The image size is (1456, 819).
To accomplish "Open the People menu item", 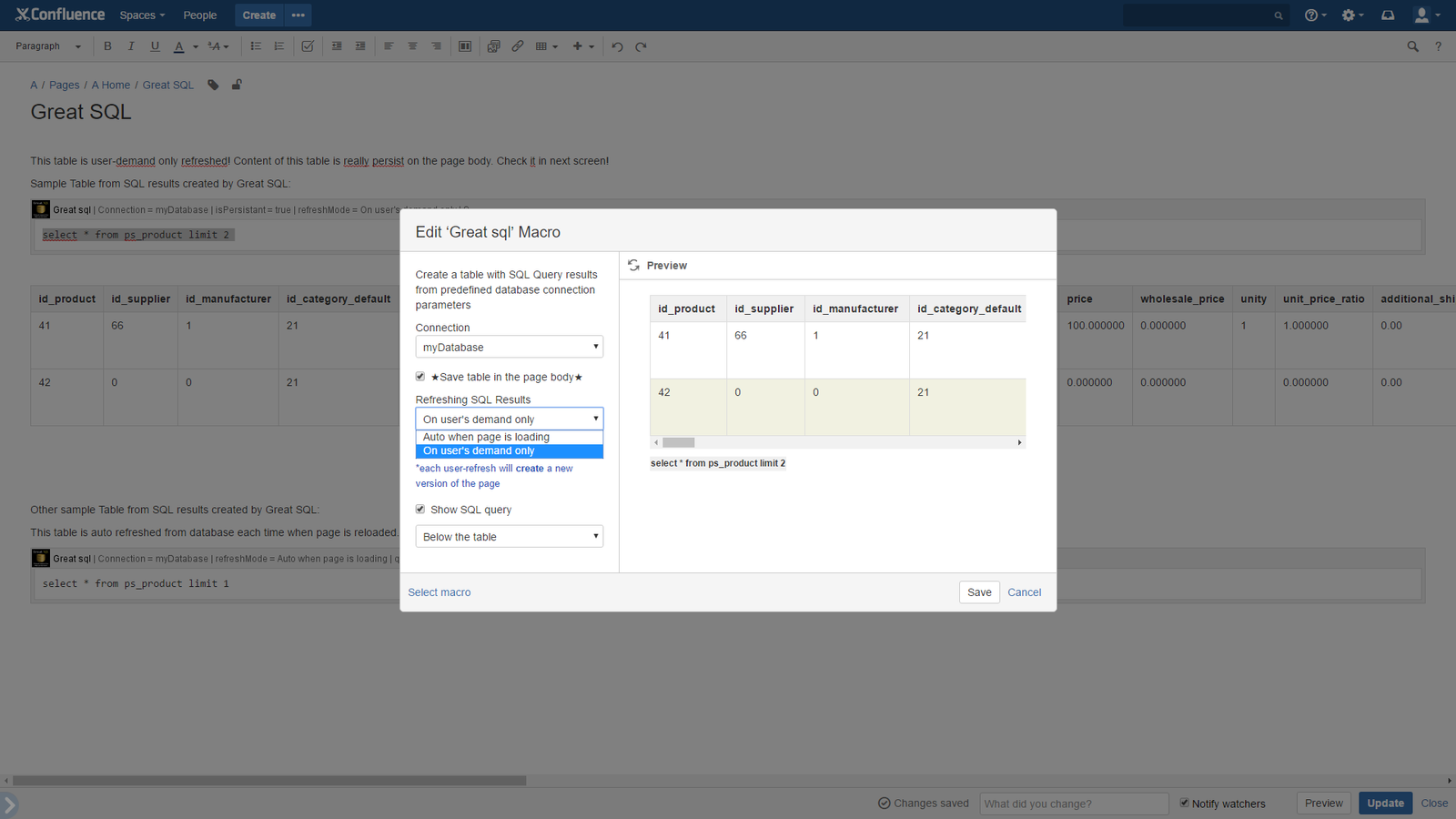I will click(x=200, y=15).
